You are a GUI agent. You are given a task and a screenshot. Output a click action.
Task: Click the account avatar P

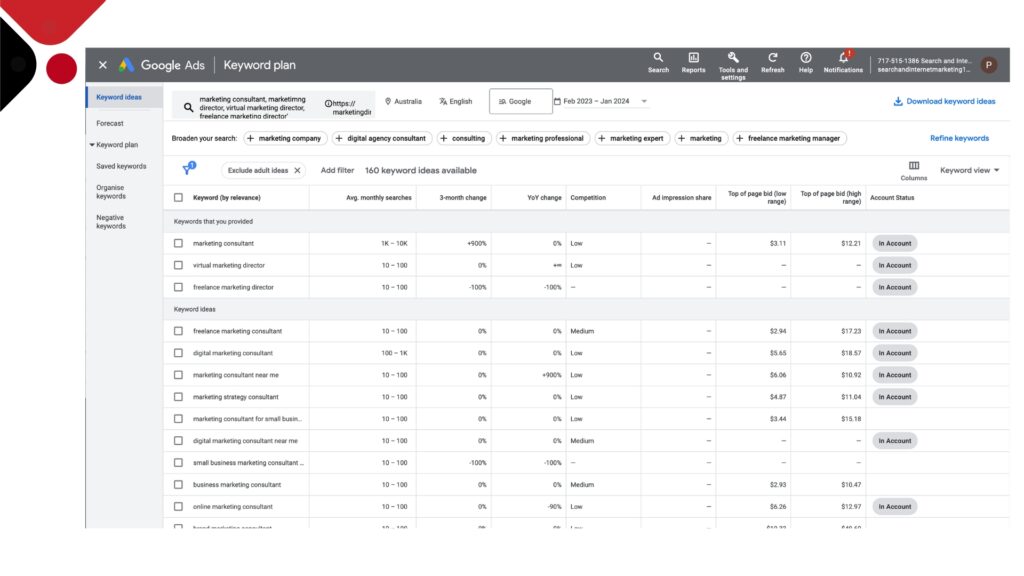(x=989, y=65)
